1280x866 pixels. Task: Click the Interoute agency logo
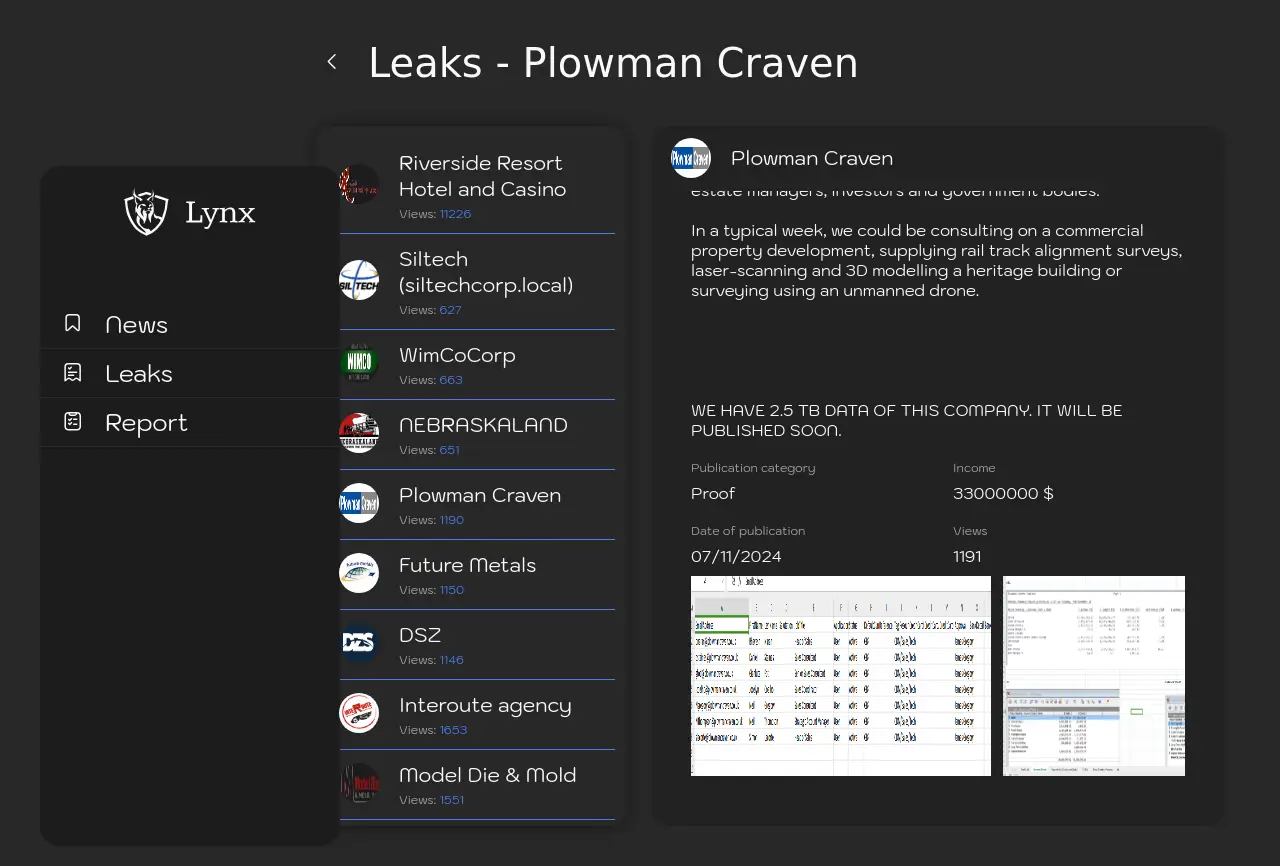[359, 713]
